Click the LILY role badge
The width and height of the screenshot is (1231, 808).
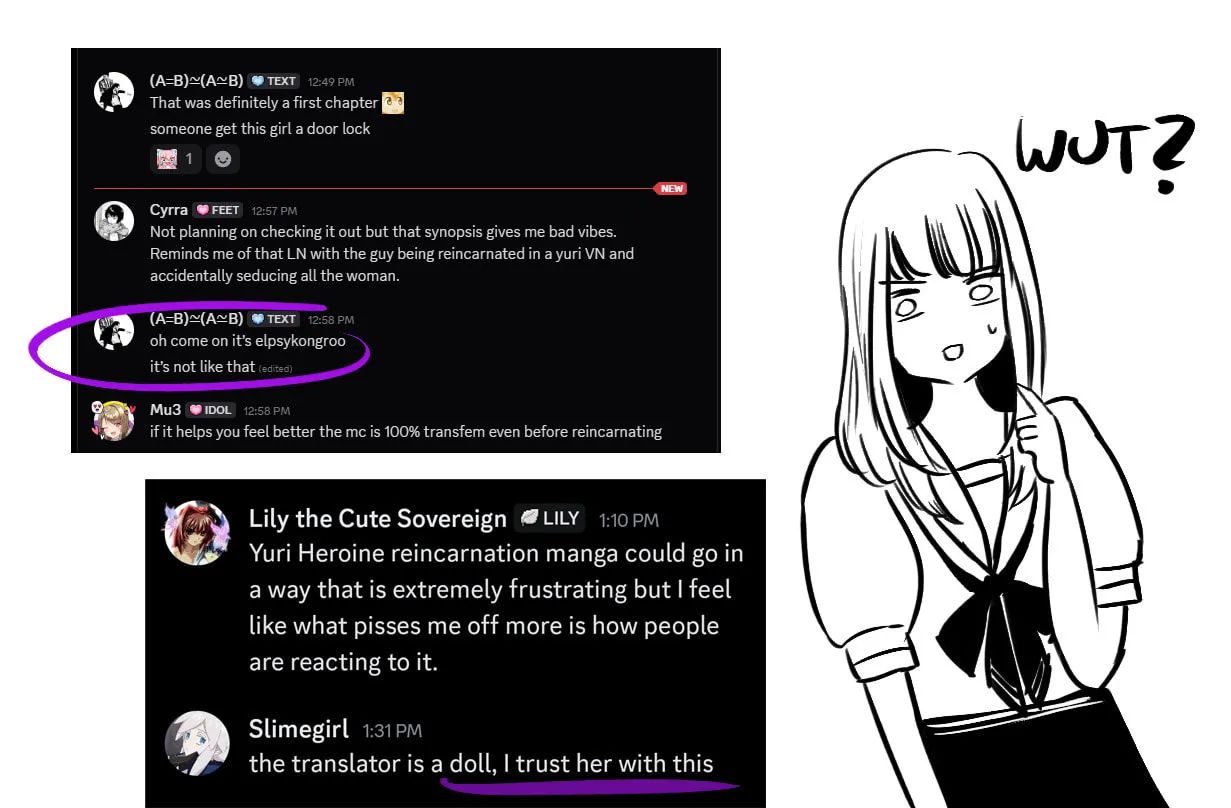point(549,518)
